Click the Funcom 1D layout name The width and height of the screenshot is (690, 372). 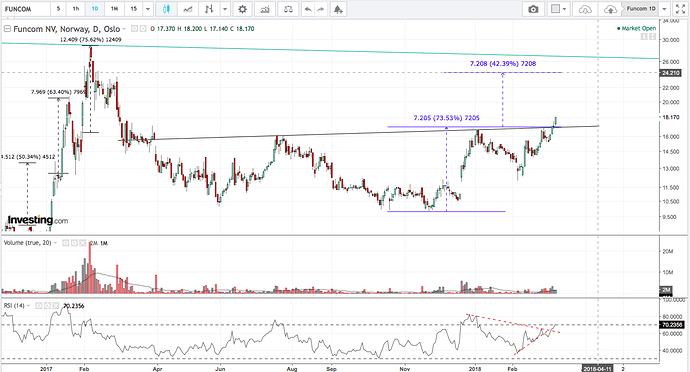click(x=641, y=9)
